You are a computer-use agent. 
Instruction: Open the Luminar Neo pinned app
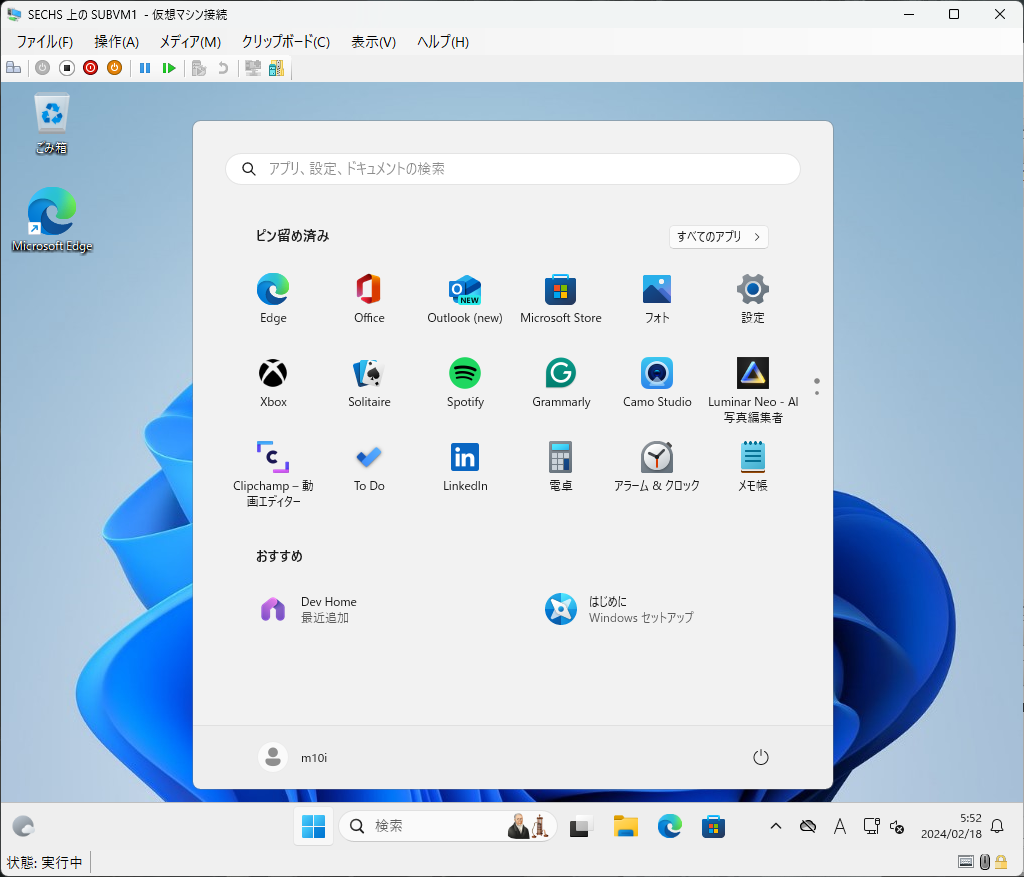752,390
